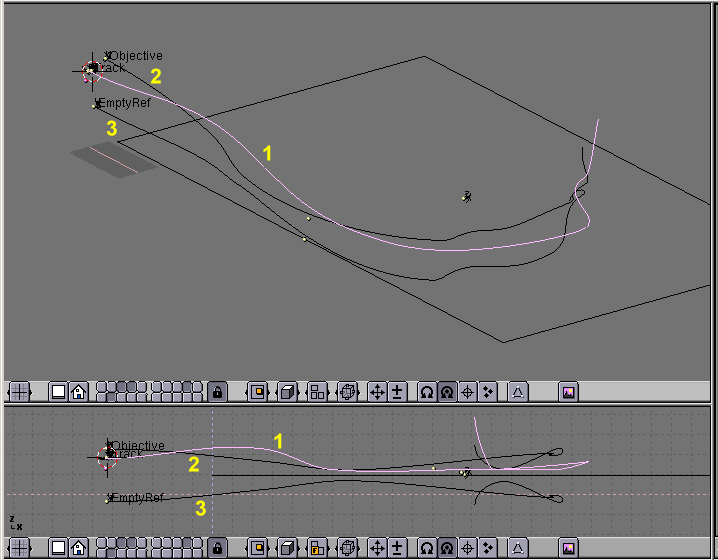This screenshot has width=718, height=560.
Task: Toggle first layer button in top viewport header
Action: click(102, 387)
